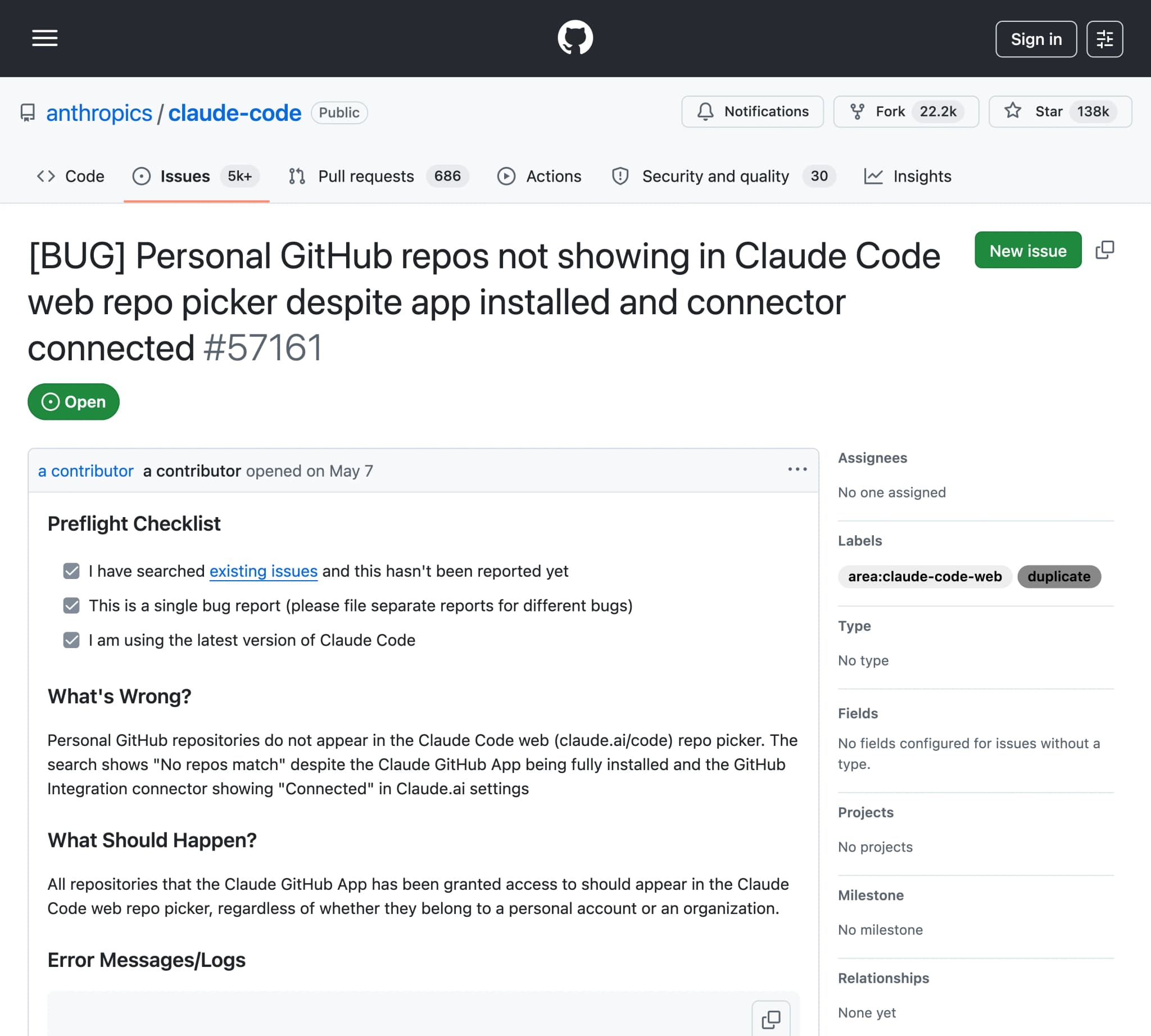Click the What's Wrong? heading
Screen dimensions: 1151x1036
click(x=120, y=696)
